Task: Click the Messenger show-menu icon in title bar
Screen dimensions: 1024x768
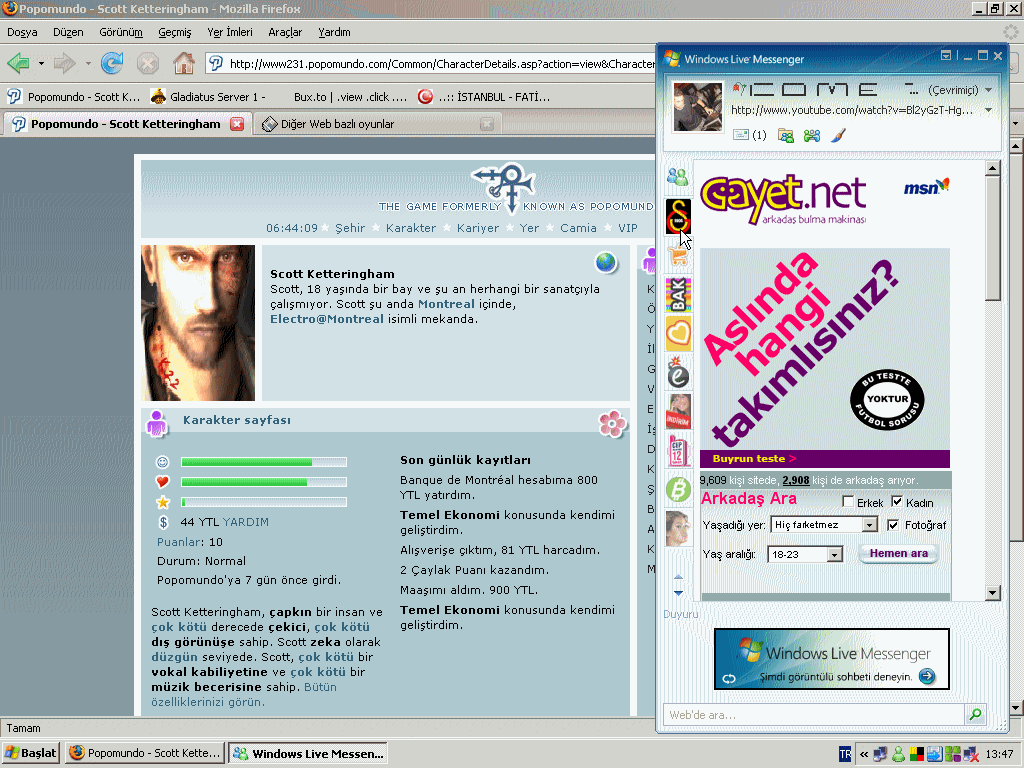Action: 946,56
